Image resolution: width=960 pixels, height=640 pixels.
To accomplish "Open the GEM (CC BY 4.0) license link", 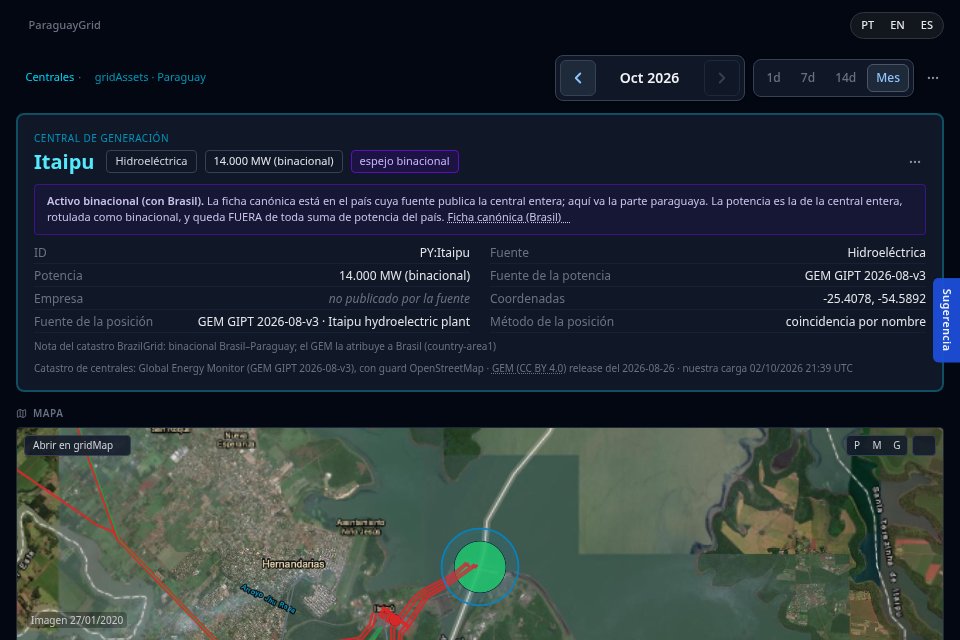I will pos(529,368).
